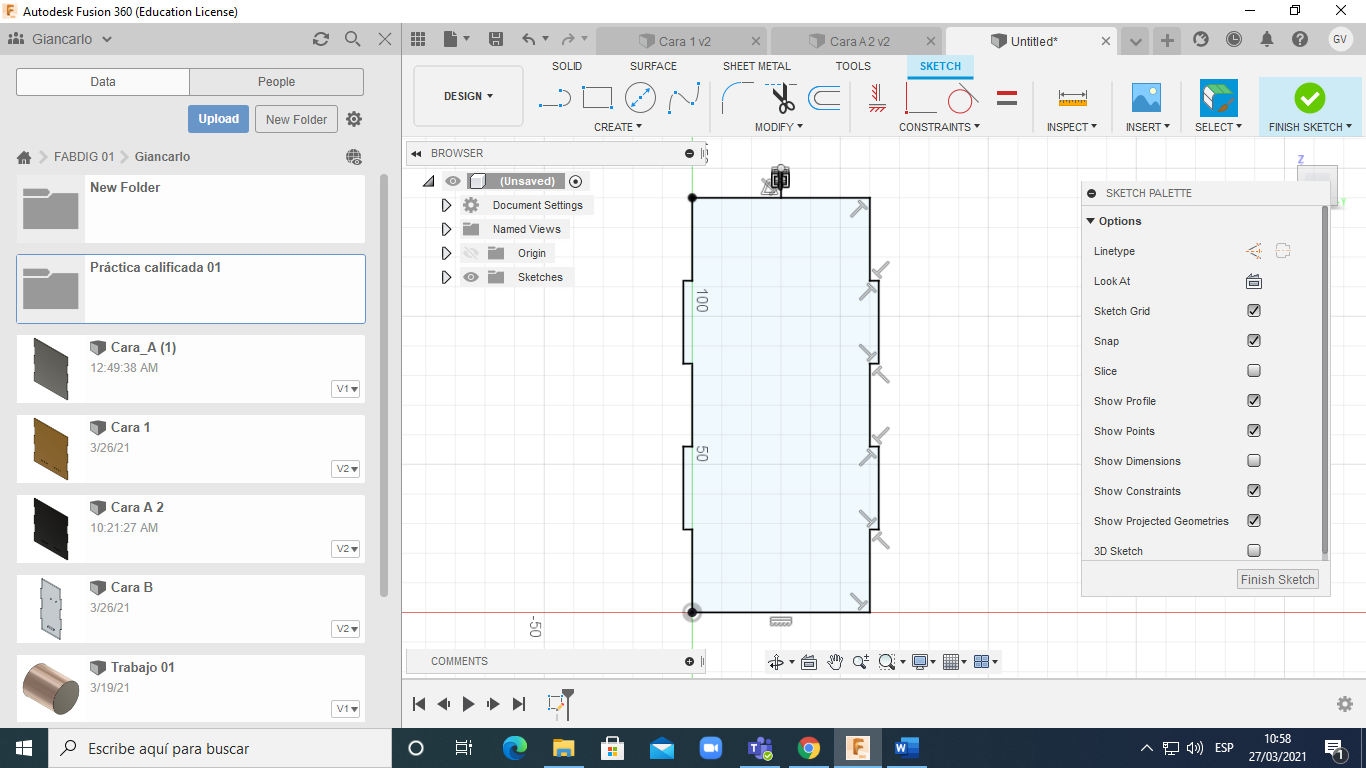Open the Cara 1 v2 document tab
This screenshot has width=1366, height=768.
coord(684,41)
